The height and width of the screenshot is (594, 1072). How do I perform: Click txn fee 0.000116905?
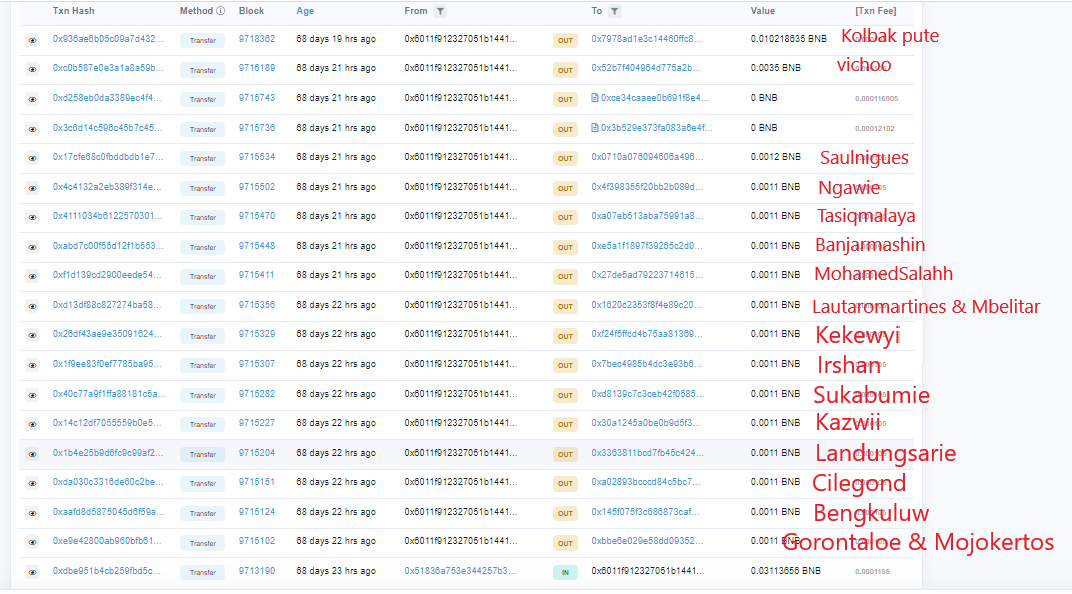(876, 98)
